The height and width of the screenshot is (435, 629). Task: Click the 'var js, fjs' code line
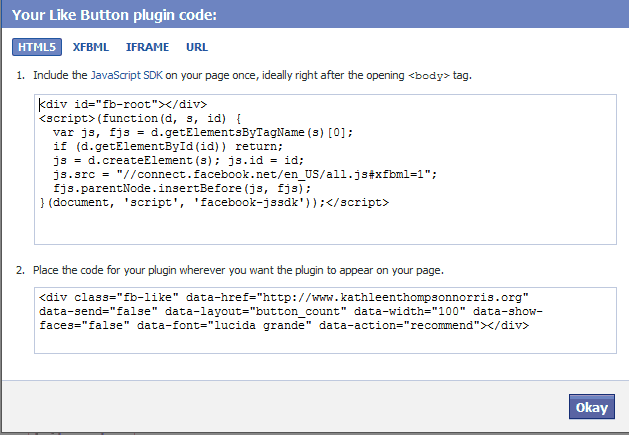point(203,132)
